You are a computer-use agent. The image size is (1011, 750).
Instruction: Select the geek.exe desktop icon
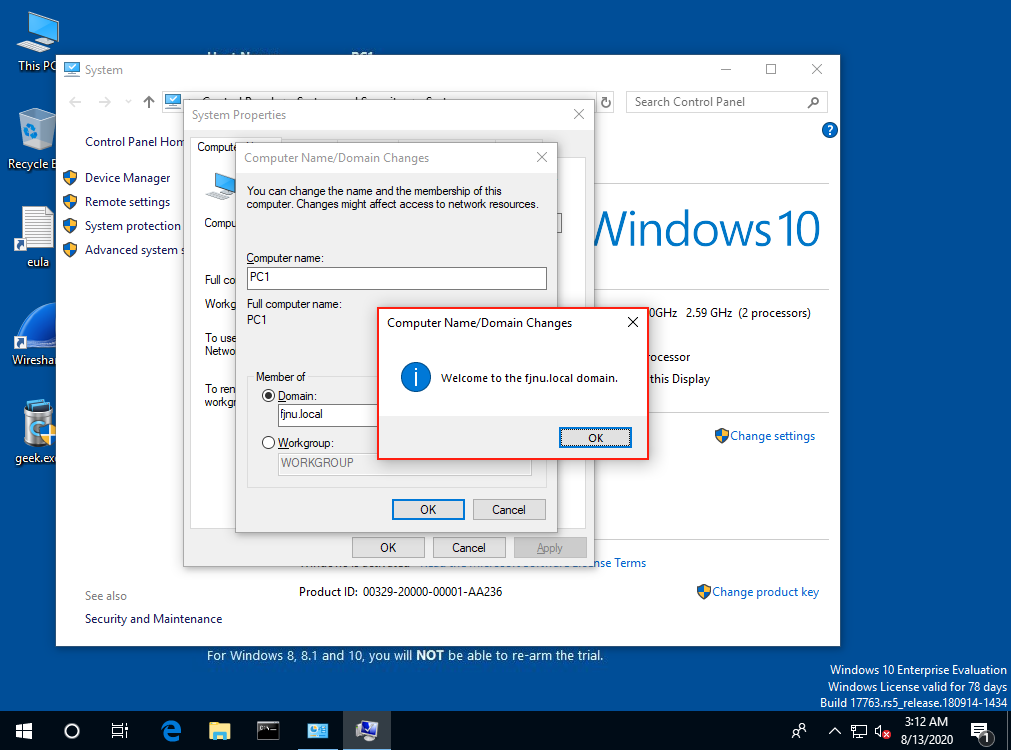coord(35,432)
